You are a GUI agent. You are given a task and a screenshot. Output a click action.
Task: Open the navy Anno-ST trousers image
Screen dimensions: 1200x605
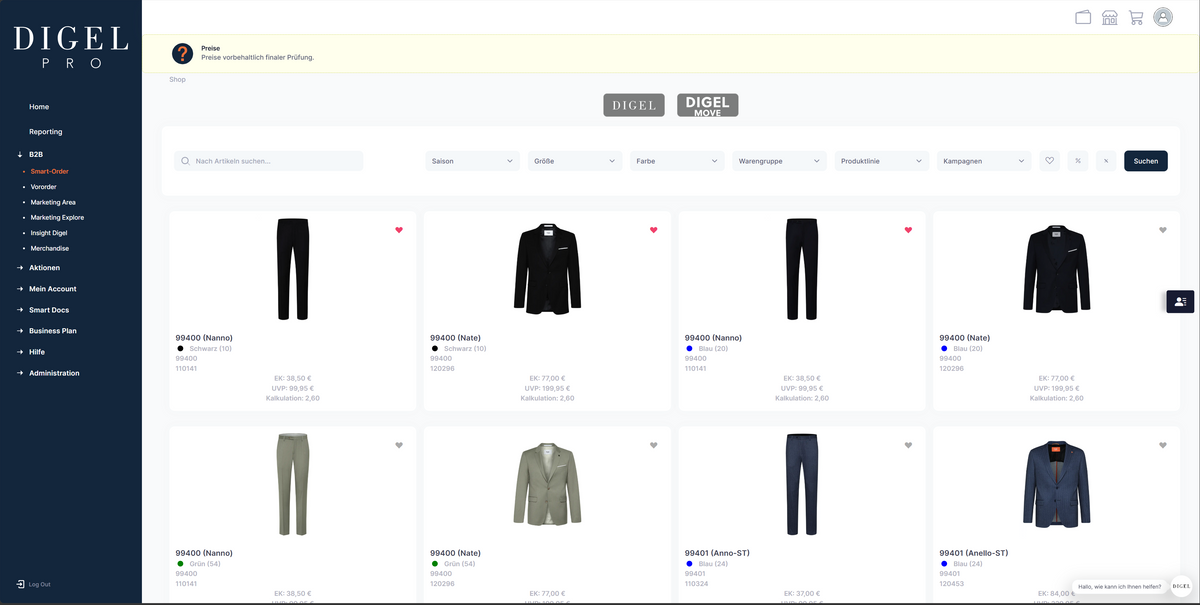(802, 483)
